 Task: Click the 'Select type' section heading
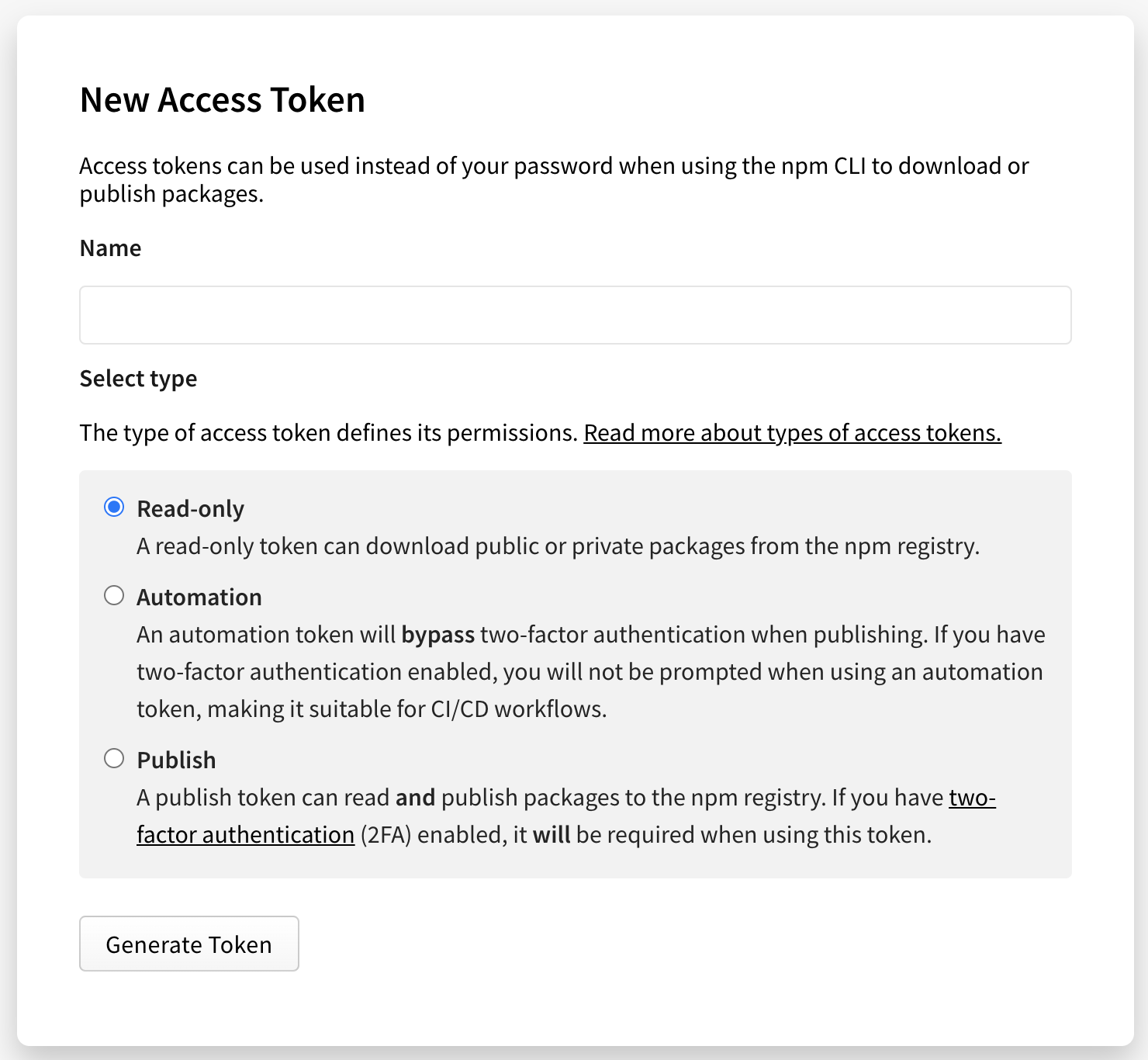click(x=138, y=378)
